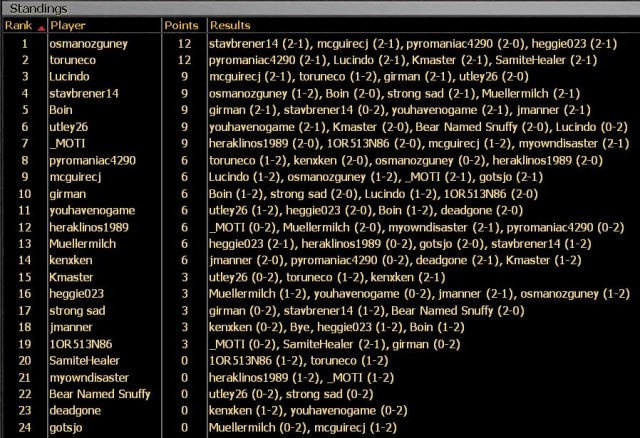
Task: Click the Results column header
Action: 424,25
